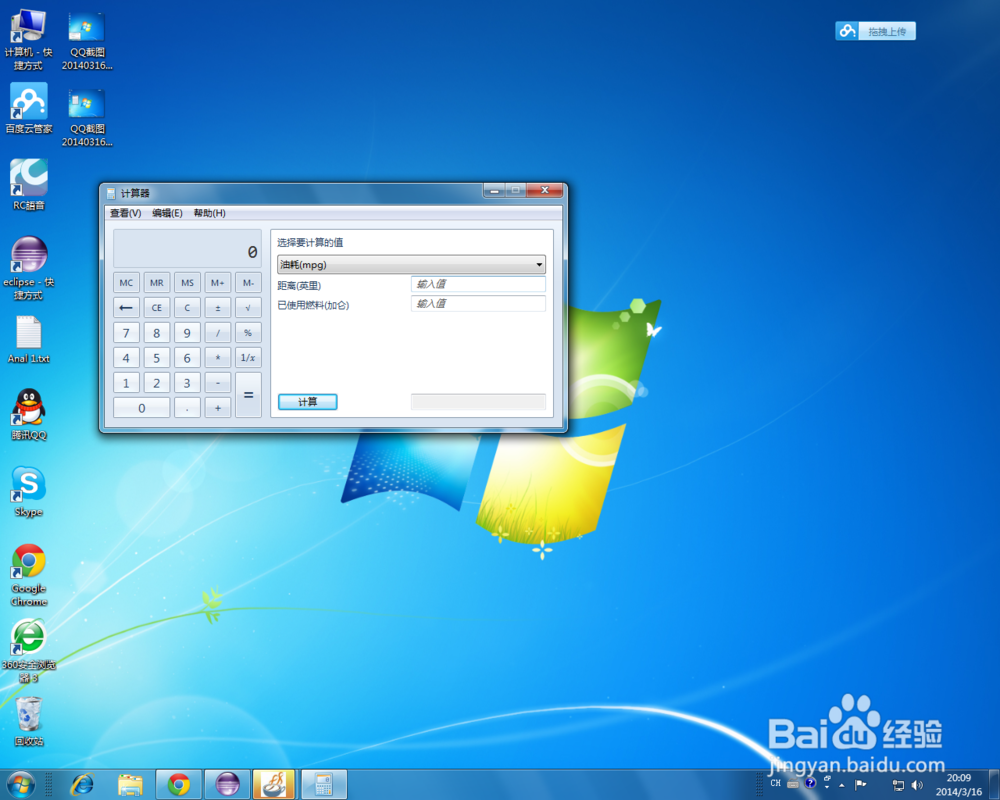Viewport: 1000px width, 800px height.
Task: Open Windows Explorer from the taskbar
Action: pos(130,785)
